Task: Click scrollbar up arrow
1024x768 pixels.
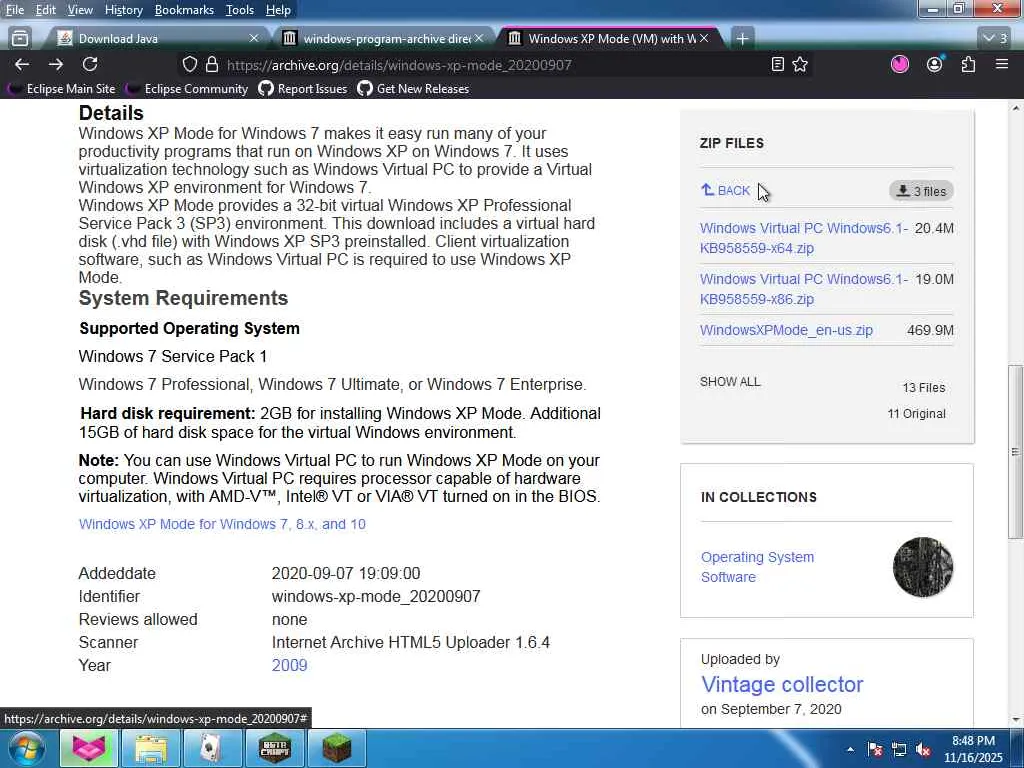Action: (1014, 107)
